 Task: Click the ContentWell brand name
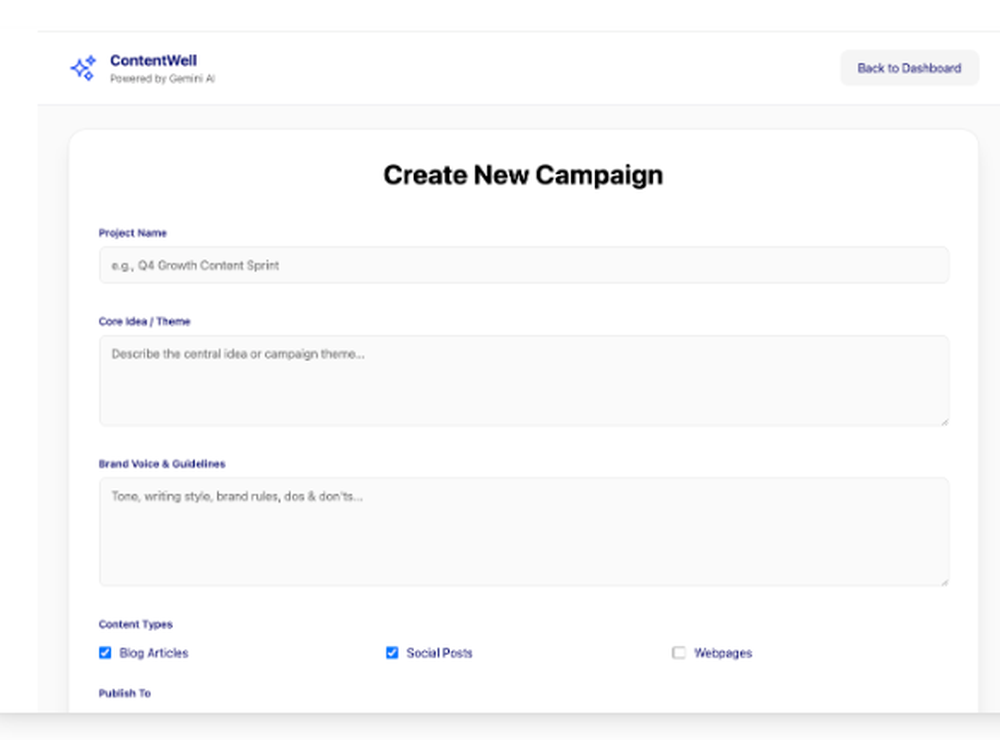tap(153, 60)
